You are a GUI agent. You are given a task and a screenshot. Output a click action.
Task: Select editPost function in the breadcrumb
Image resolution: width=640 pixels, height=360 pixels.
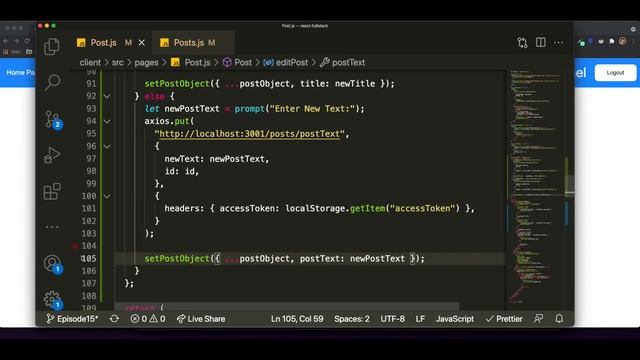click(286, 62)
